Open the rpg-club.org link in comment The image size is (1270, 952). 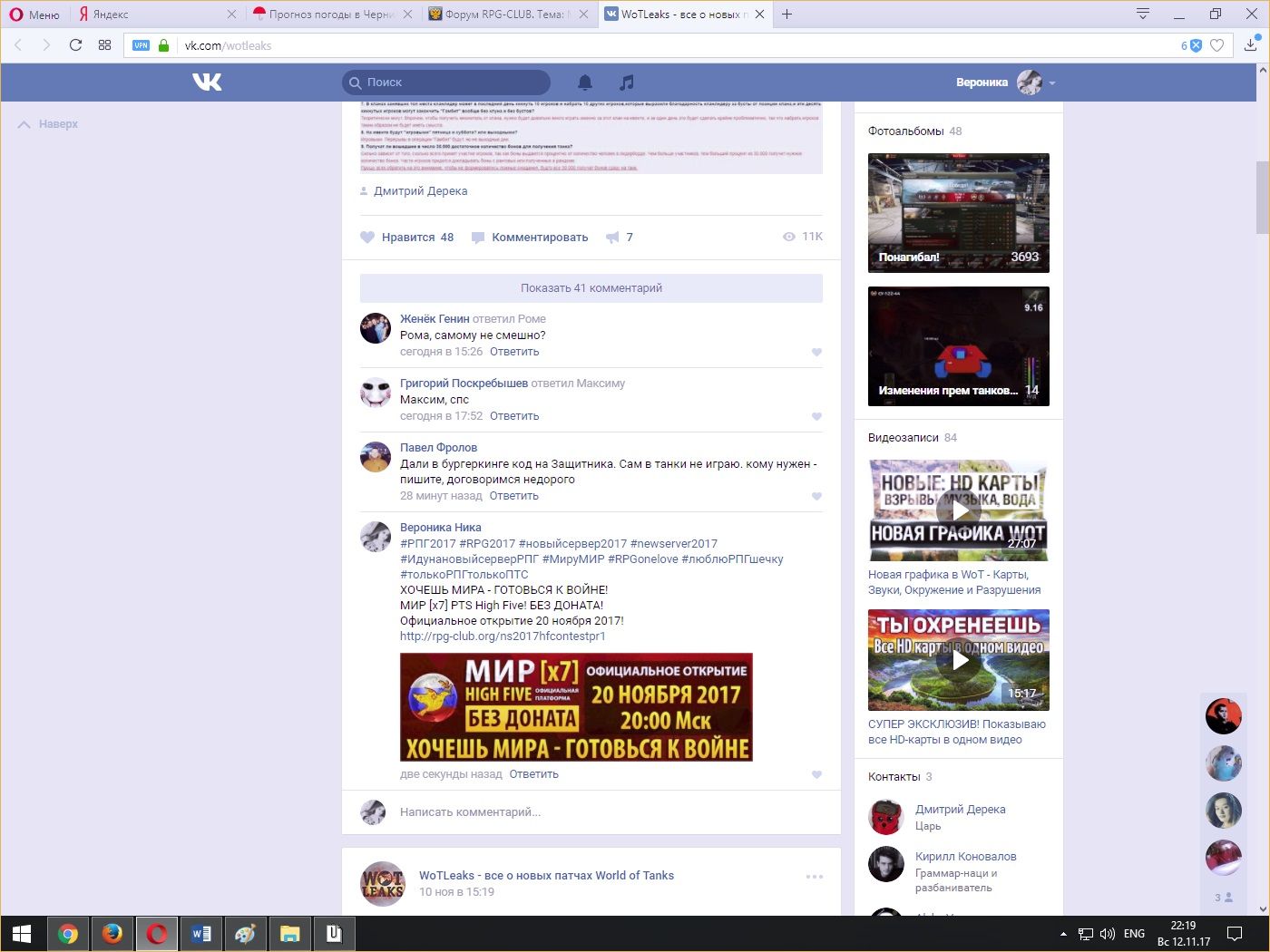click(x=502, y=636)
